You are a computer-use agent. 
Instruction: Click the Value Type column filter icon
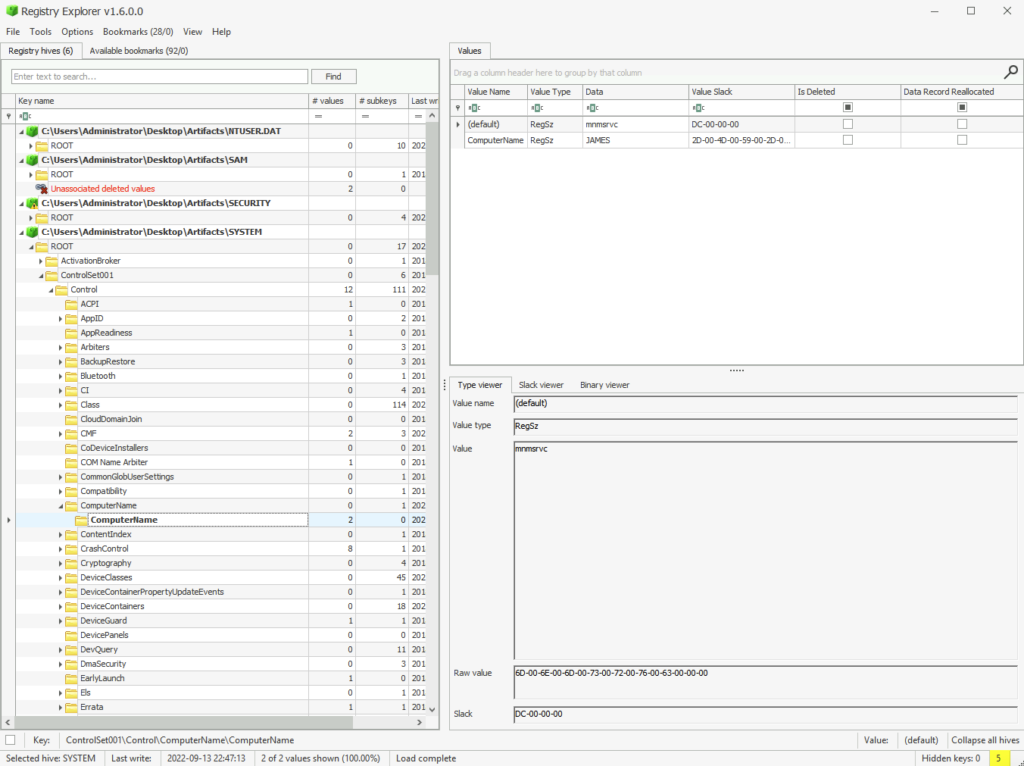click(x=537, y=108)
